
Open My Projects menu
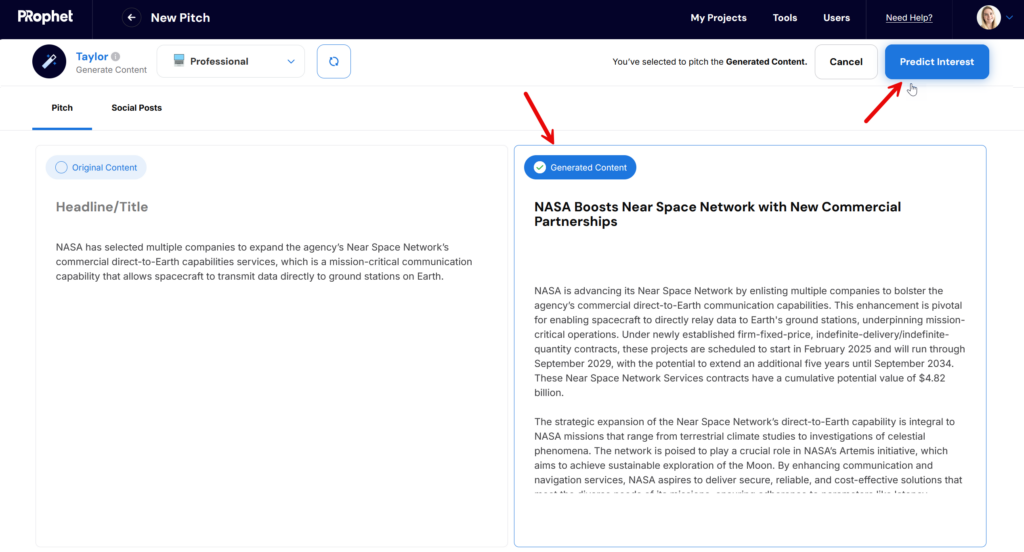pos(718,18)
